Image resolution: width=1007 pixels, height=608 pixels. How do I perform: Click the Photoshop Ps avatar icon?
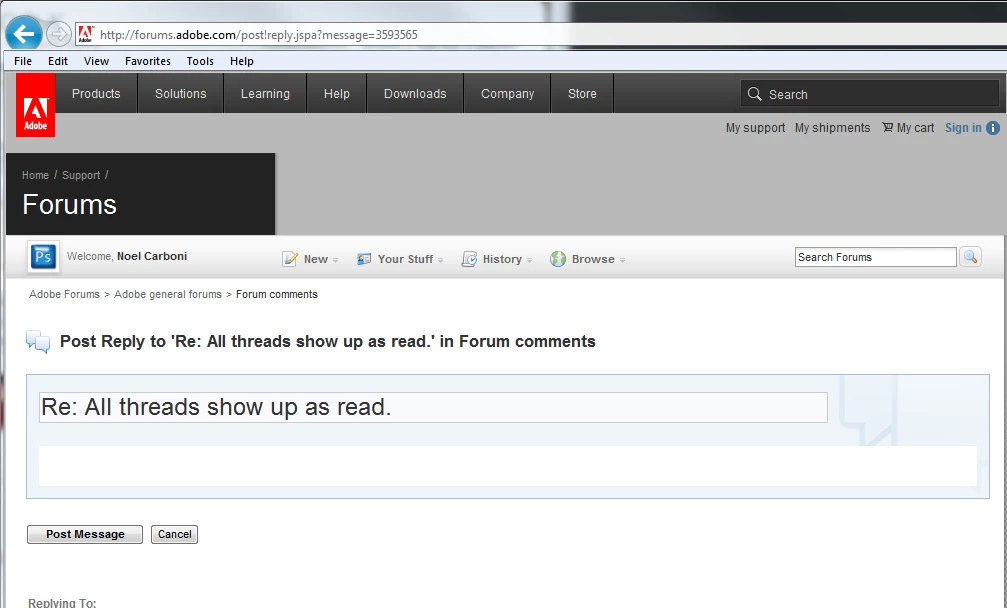44,257
